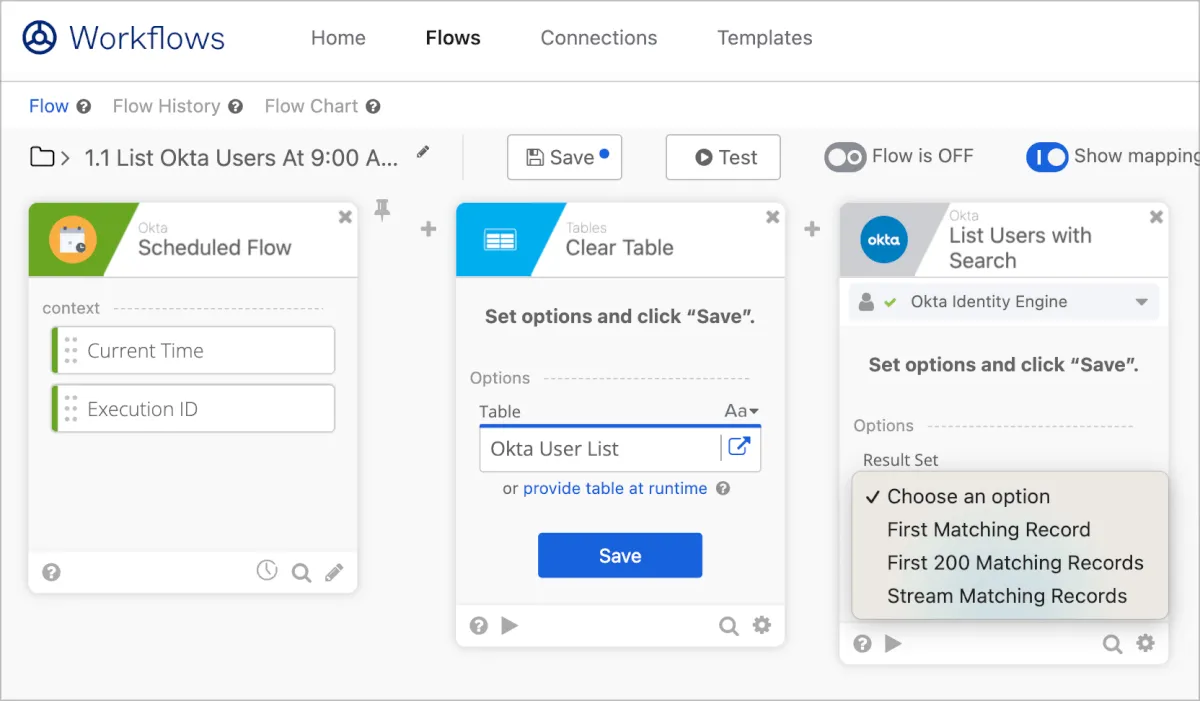
Task: Select First 200 Matching Records option
Action: point(1015,563)
